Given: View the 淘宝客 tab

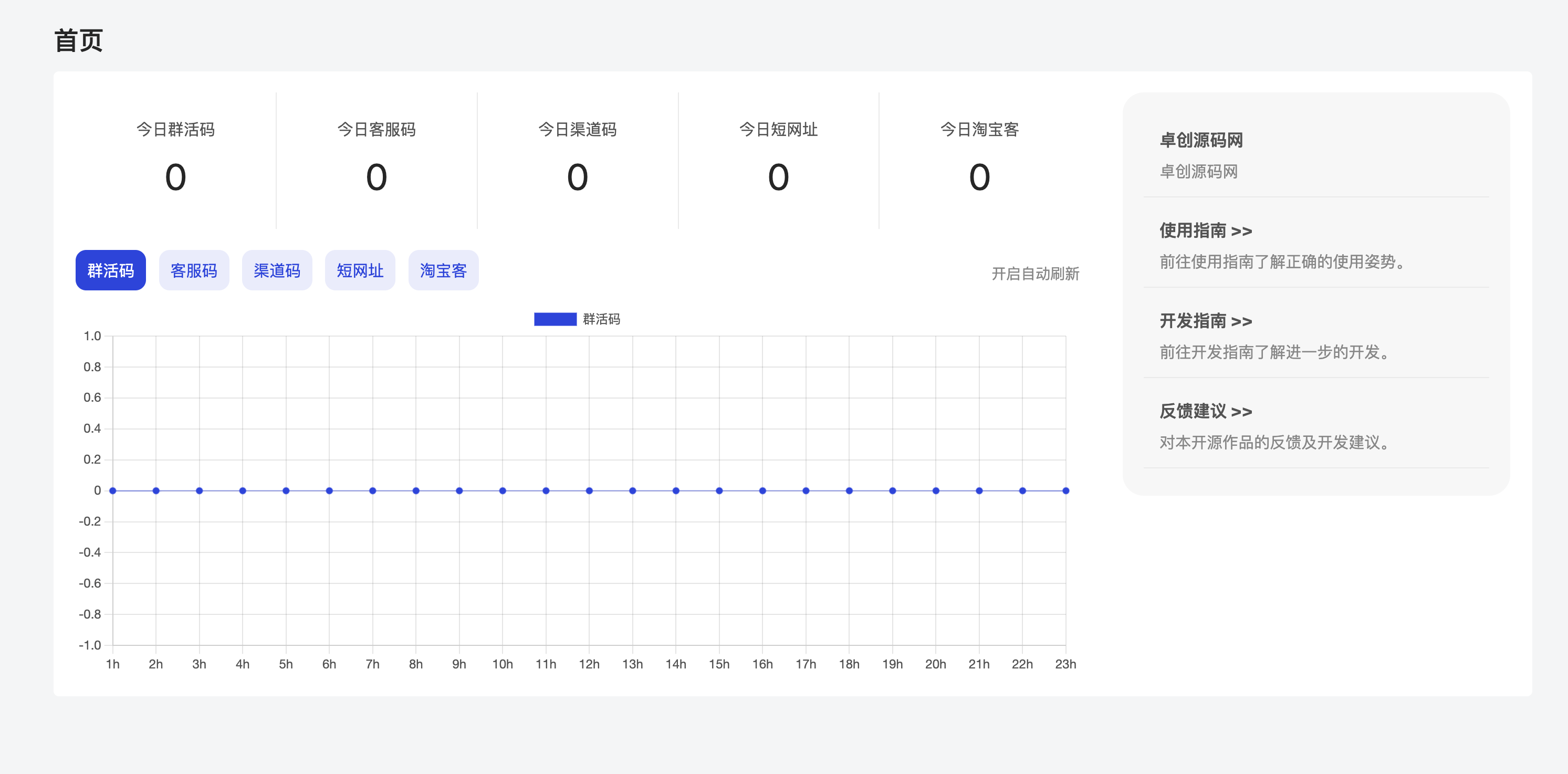Looking at the screenshot, I should pos(443,270).
